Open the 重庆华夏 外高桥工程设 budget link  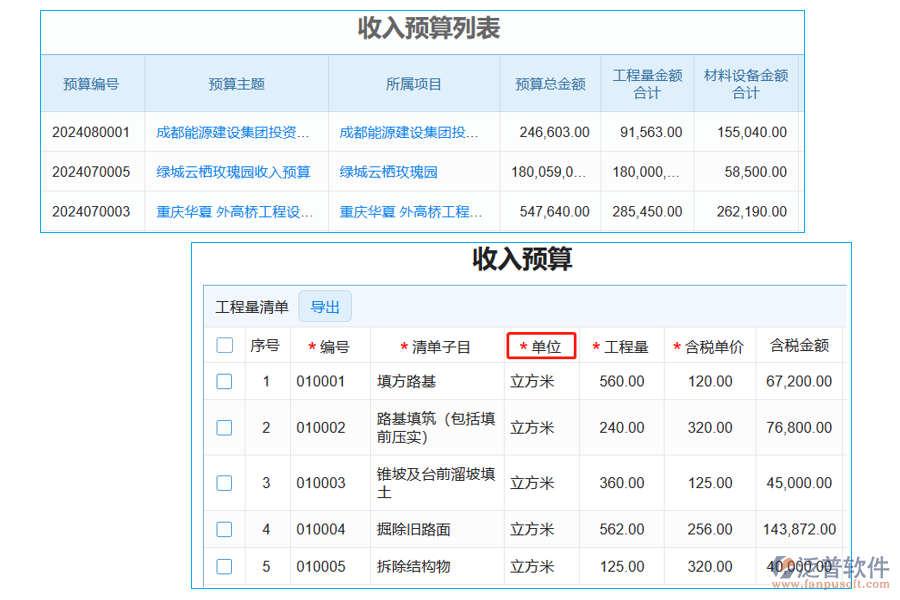click(236, 211)
